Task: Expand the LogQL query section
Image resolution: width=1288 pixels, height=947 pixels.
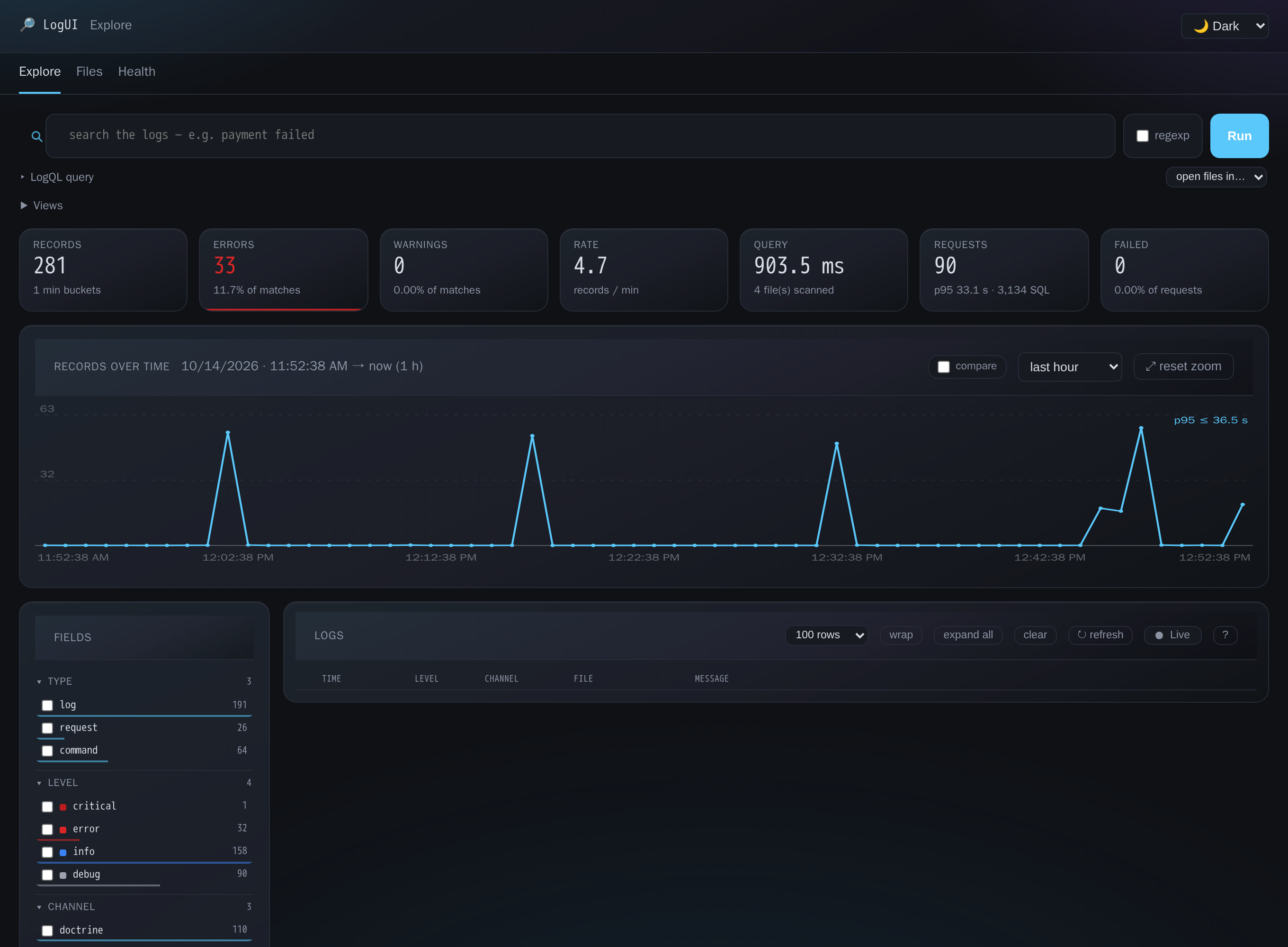Action: 57,177
